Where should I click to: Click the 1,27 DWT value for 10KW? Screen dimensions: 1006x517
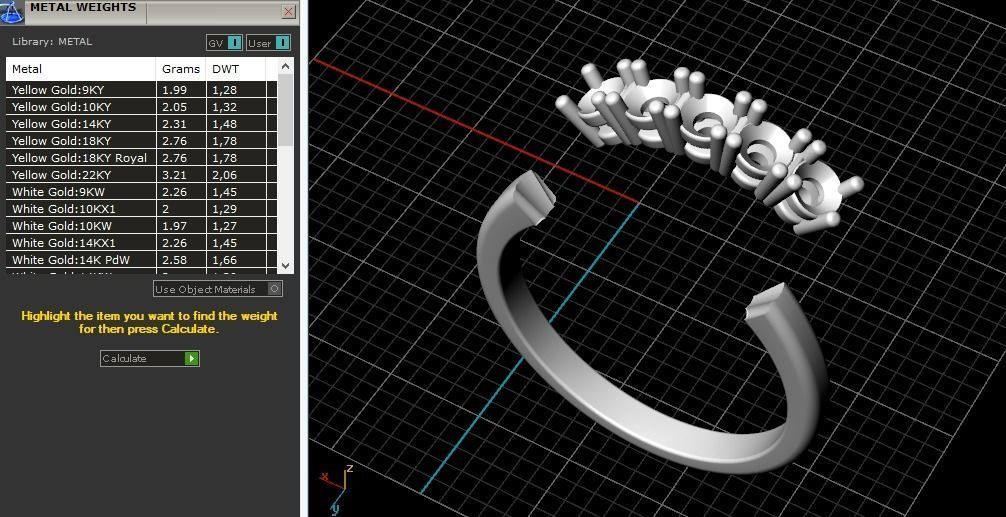(225, 226)
